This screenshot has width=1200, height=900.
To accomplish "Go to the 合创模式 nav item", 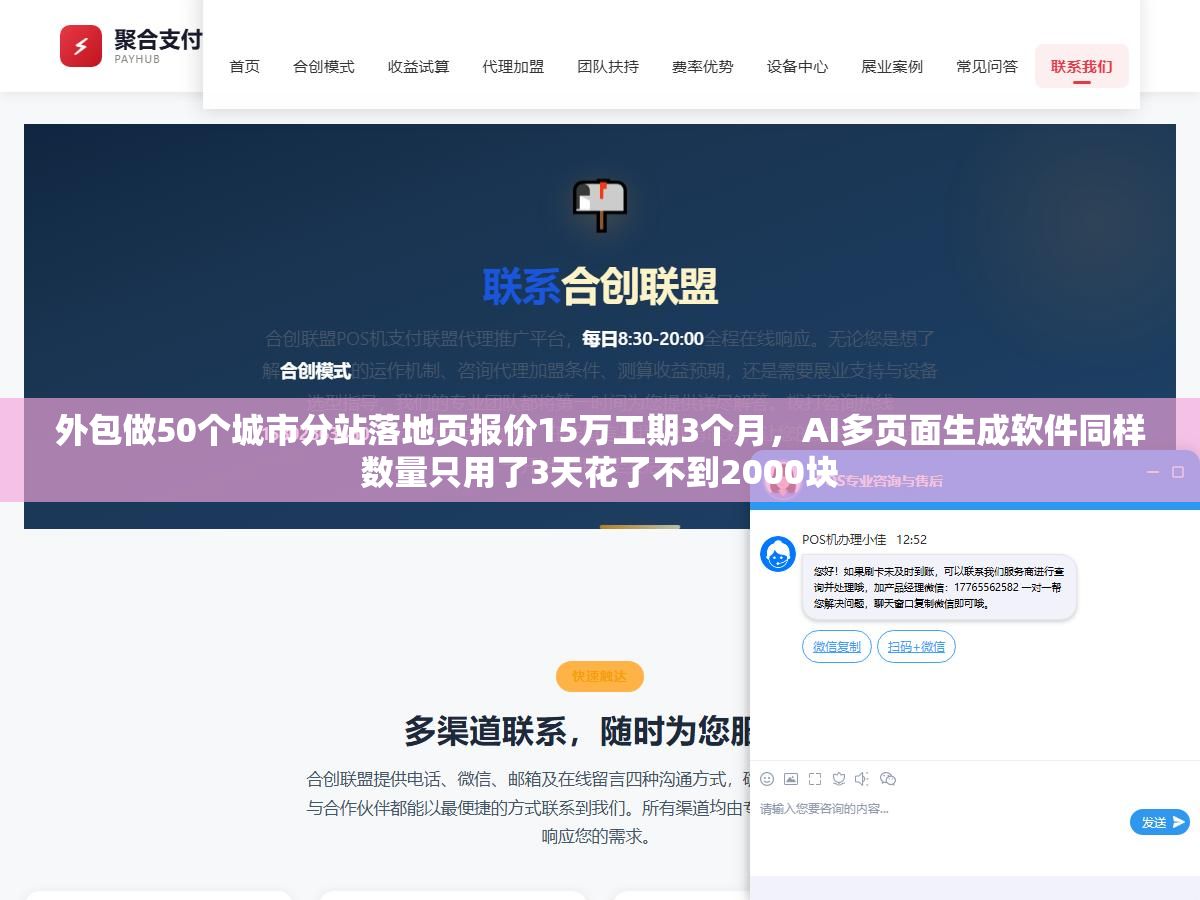I will pos(324,66).
